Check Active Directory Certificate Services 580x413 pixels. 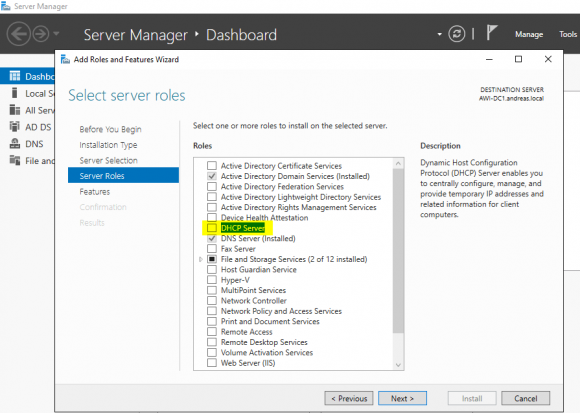point(212,165)
